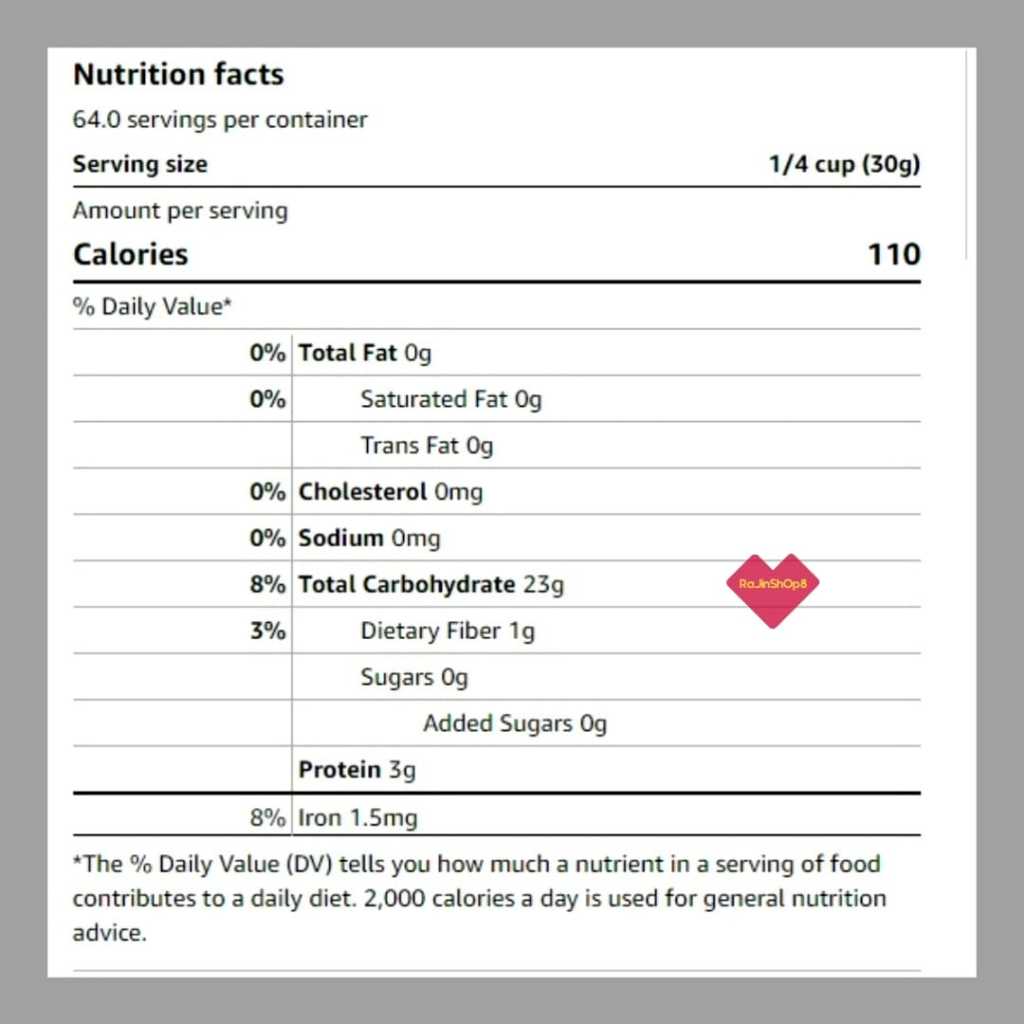Select the Total Fat 0g row
Image resolution: width=1024 pixels, height=1024 pixels.
365,353
